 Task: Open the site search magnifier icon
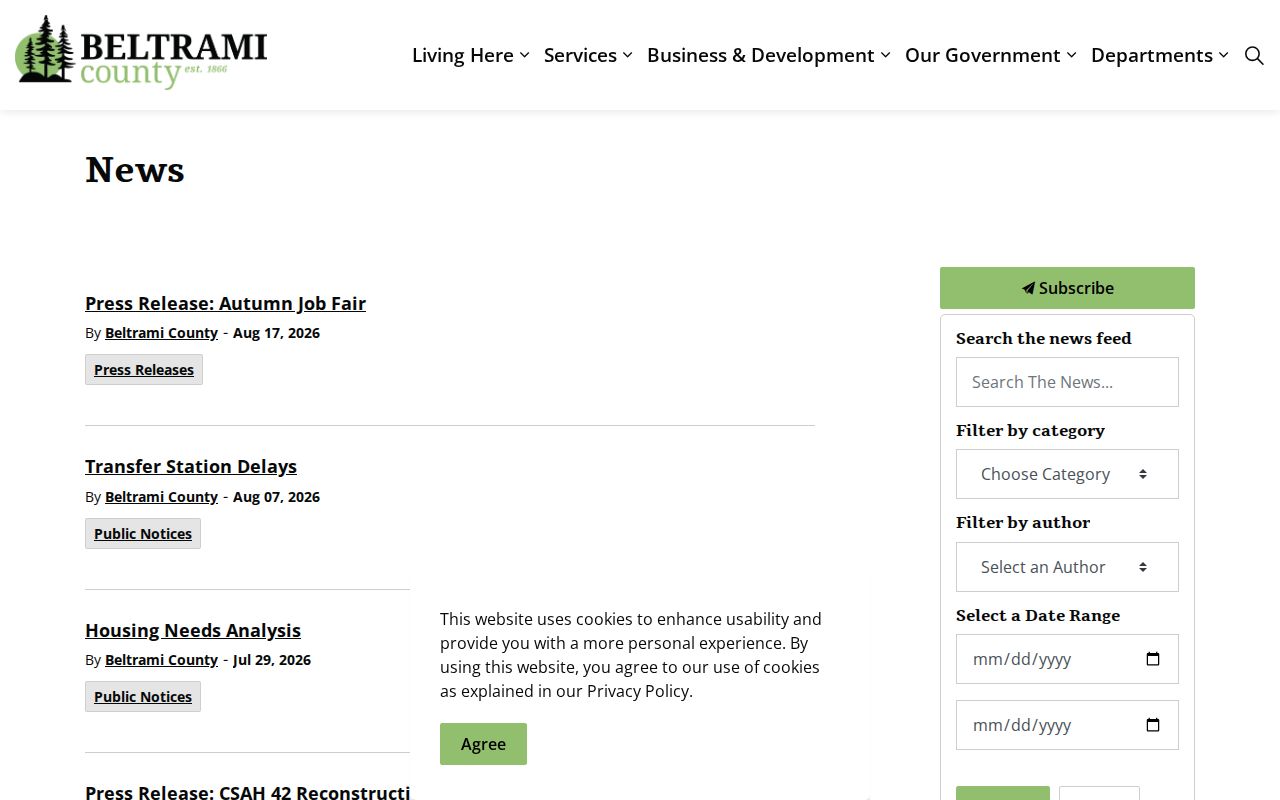[x=1254, y=55]
